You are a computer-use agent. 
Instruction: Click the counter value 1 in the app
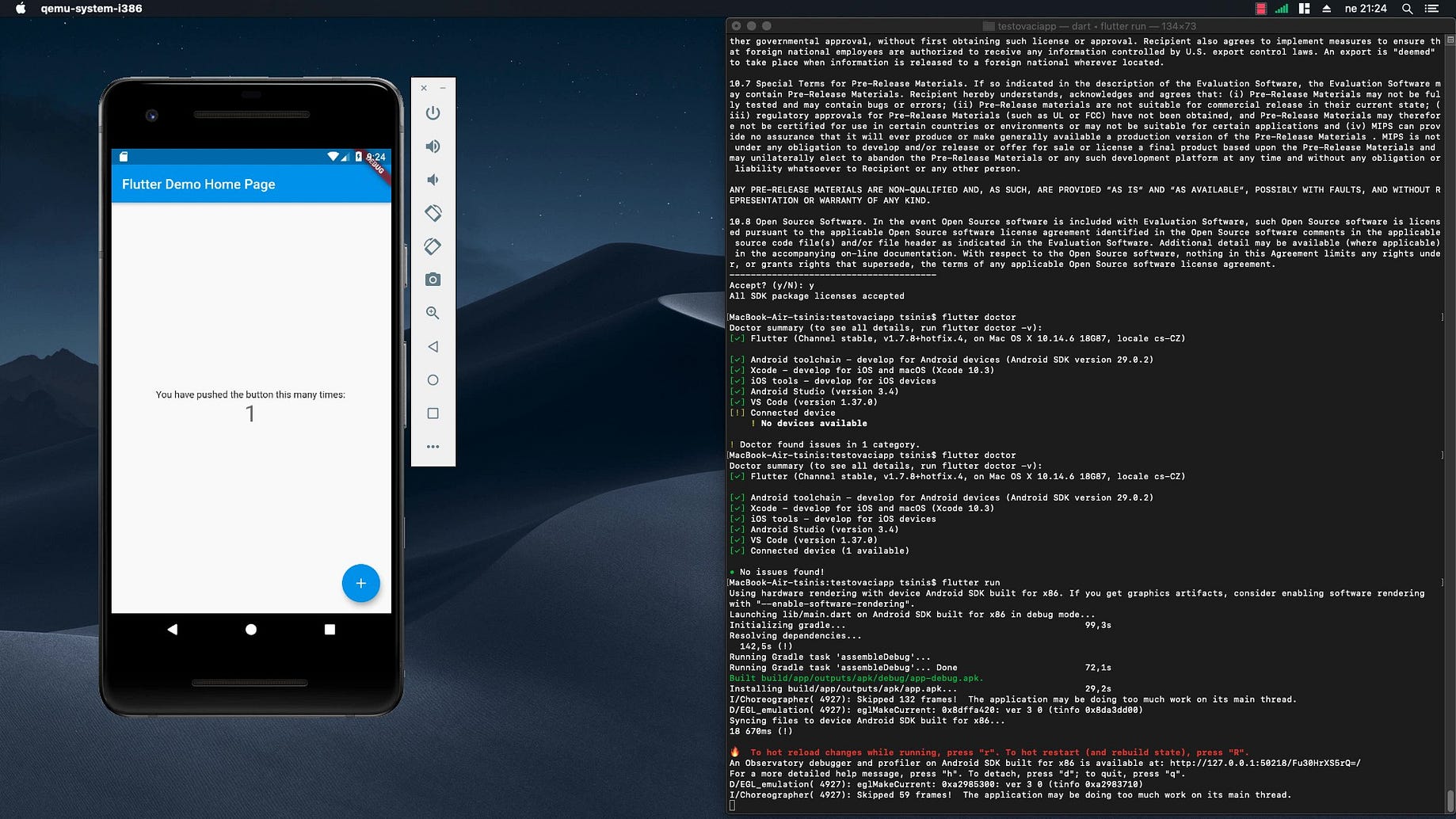250,413
